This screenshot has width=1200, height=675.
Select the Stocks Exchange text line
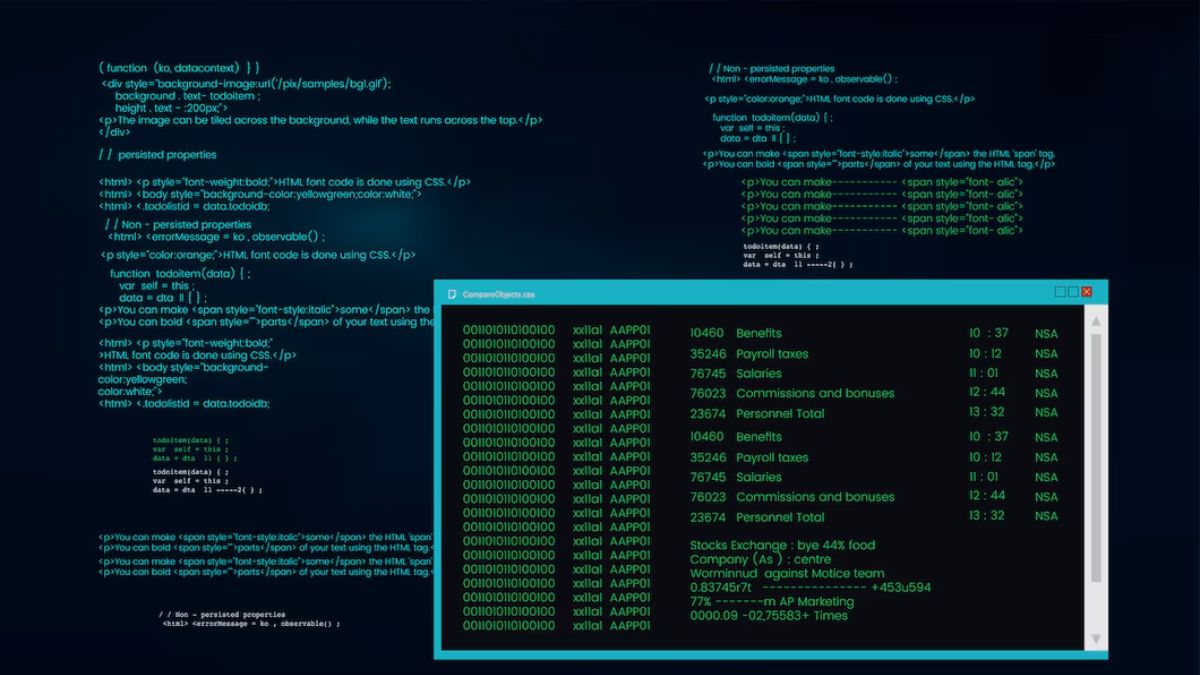782,545
